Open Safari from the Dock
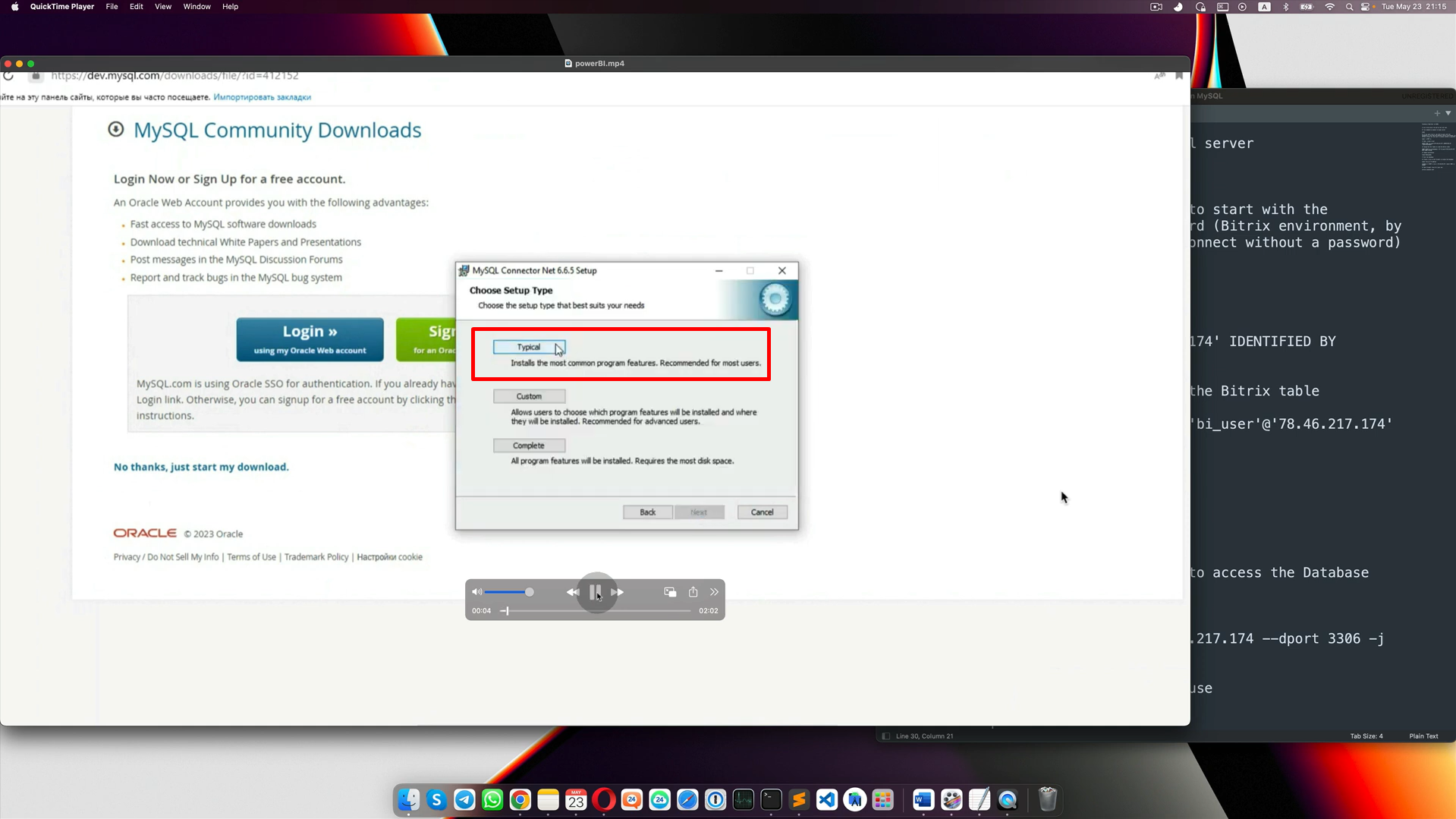Screen dimensions: 1456x819 (687, 800)
